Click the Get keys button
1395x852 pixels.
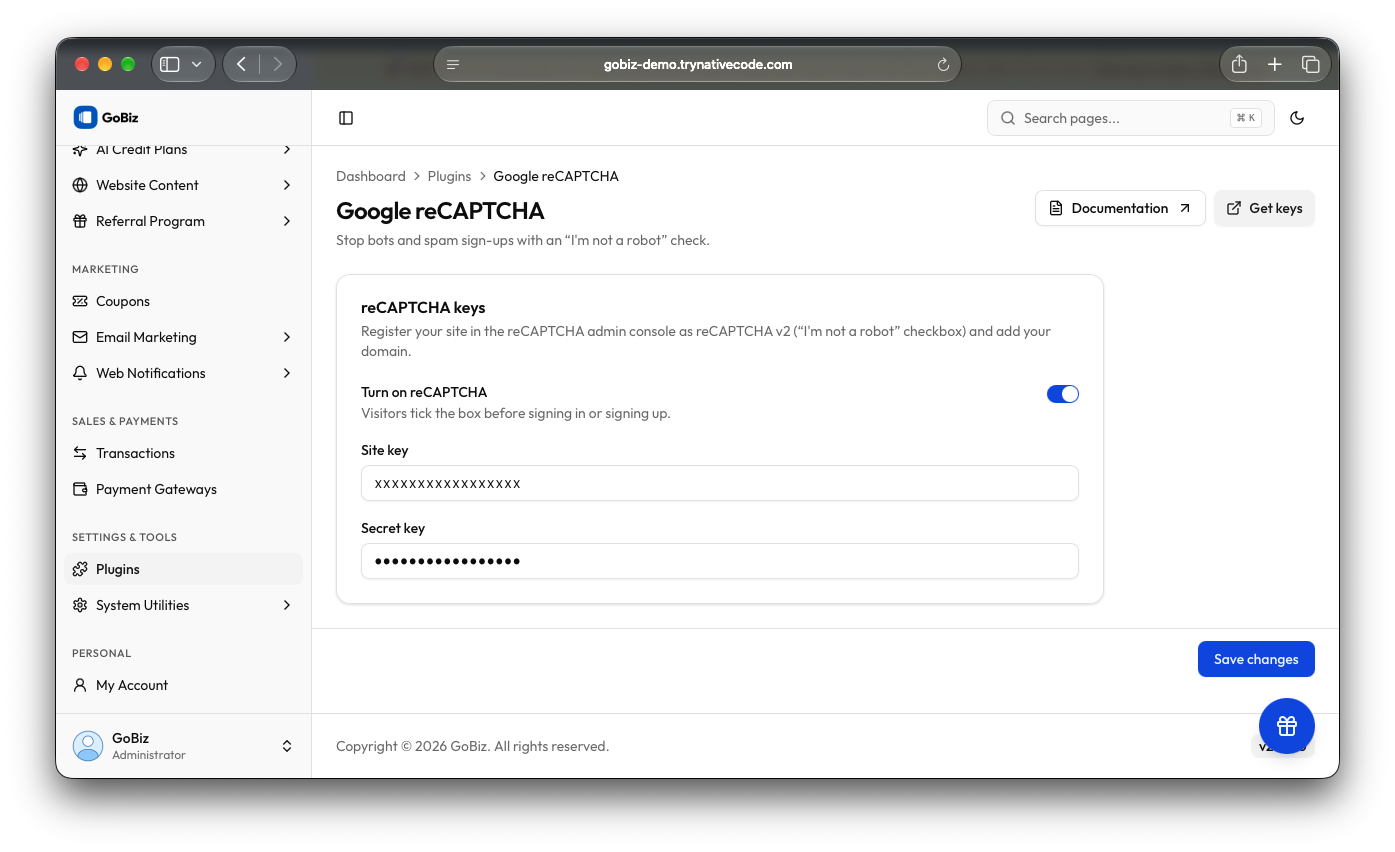coord(1264,208)
